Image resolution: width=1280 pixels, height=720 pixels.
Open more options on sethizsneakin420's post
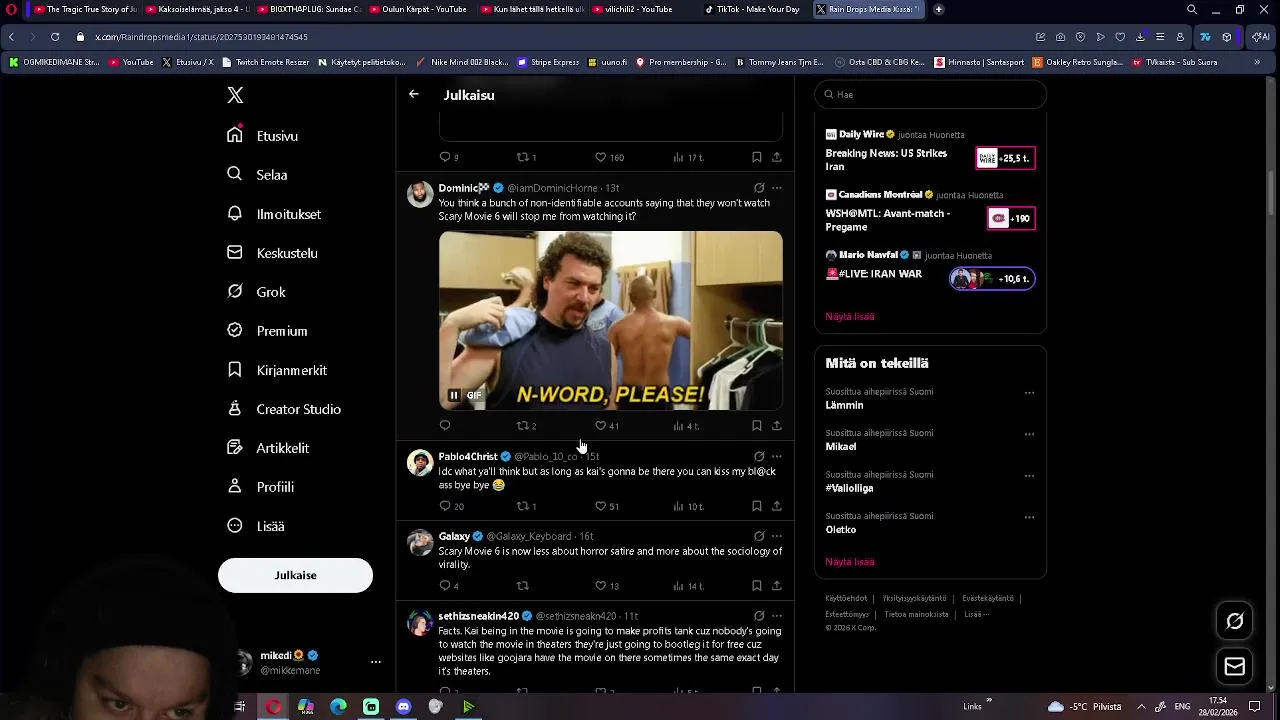pyautogui.click(x=776, y=616)
